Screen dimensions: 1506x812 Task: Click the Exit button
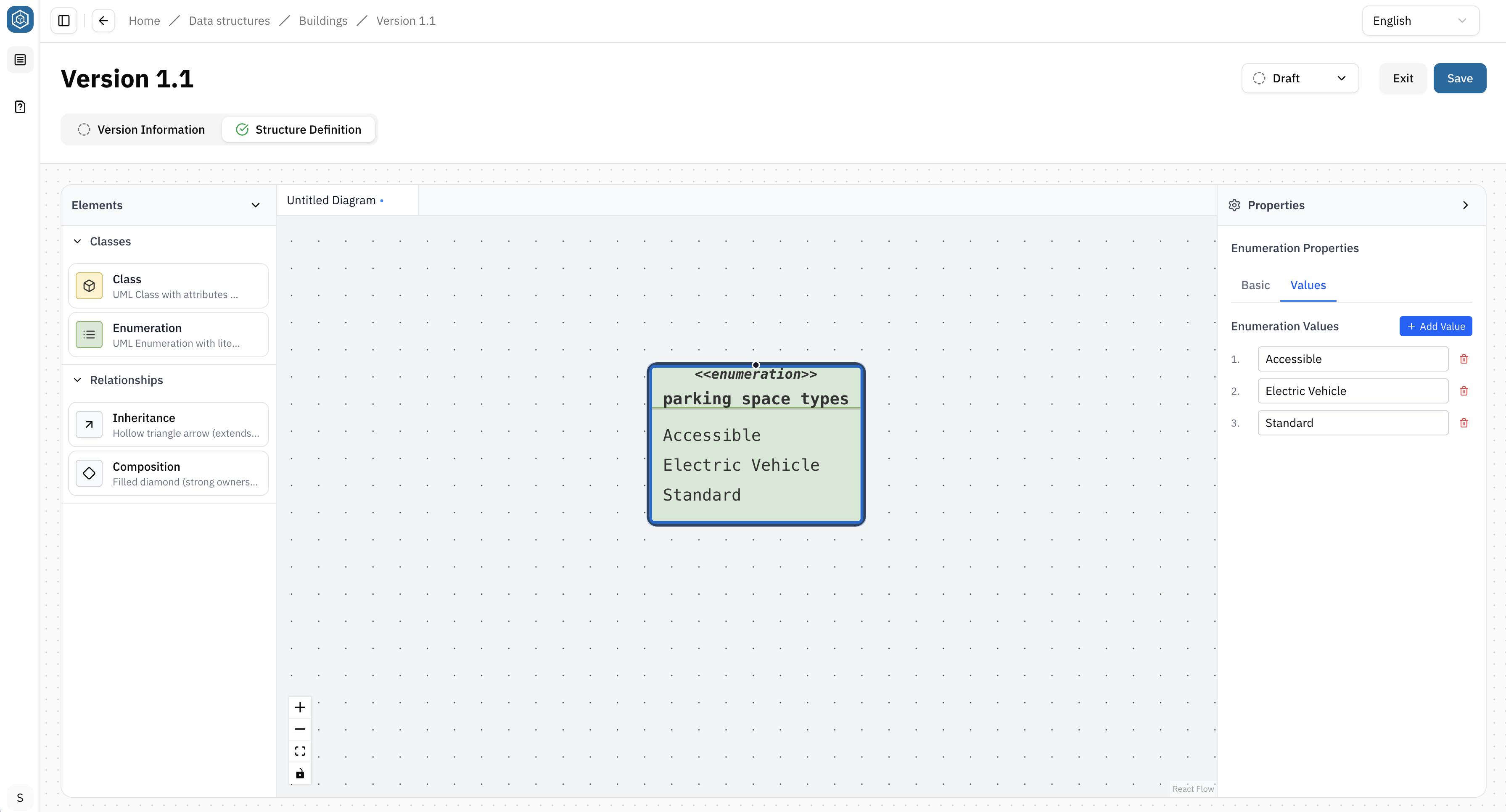[1403, 78]
